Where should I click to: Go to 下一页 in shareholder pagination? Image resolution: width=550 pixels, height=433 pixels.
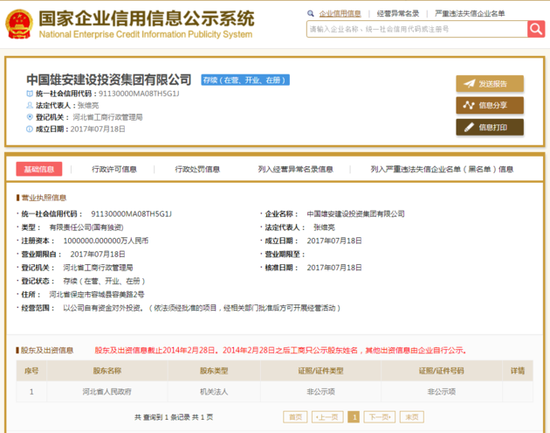tap(380, 417)
